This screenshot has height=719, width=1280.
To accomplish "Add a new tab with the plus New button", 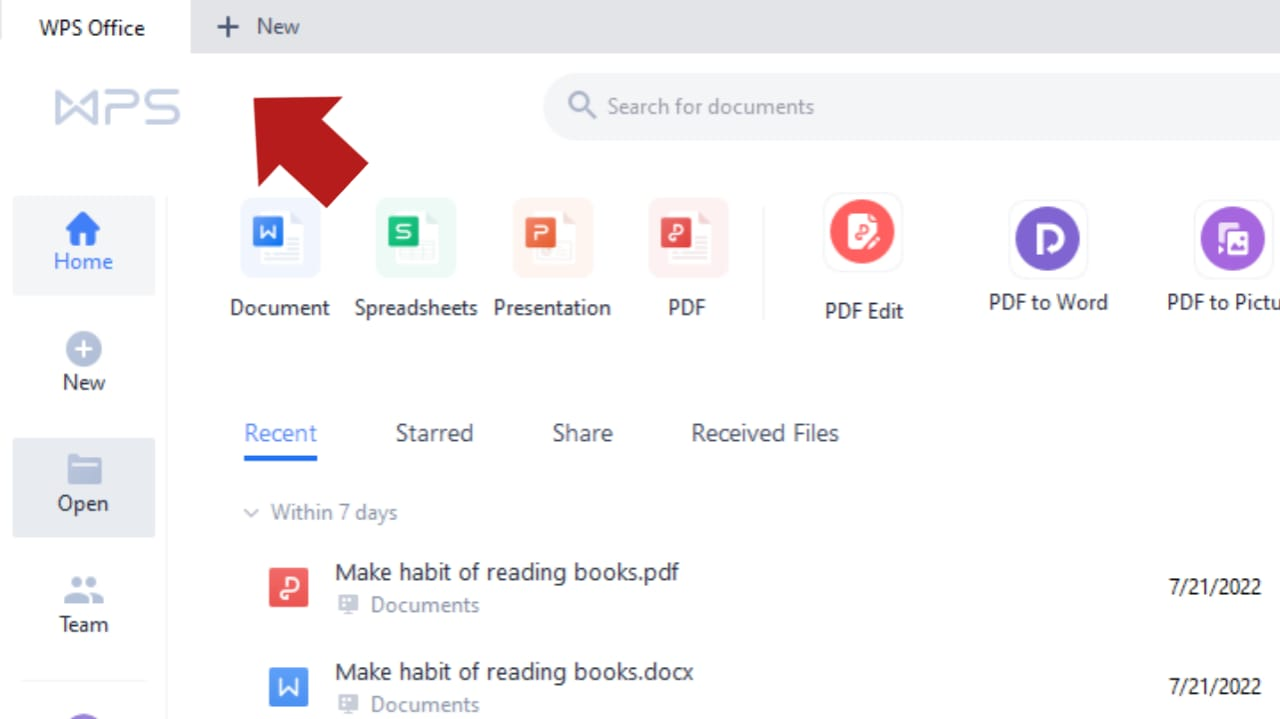I will pos(258,27).
